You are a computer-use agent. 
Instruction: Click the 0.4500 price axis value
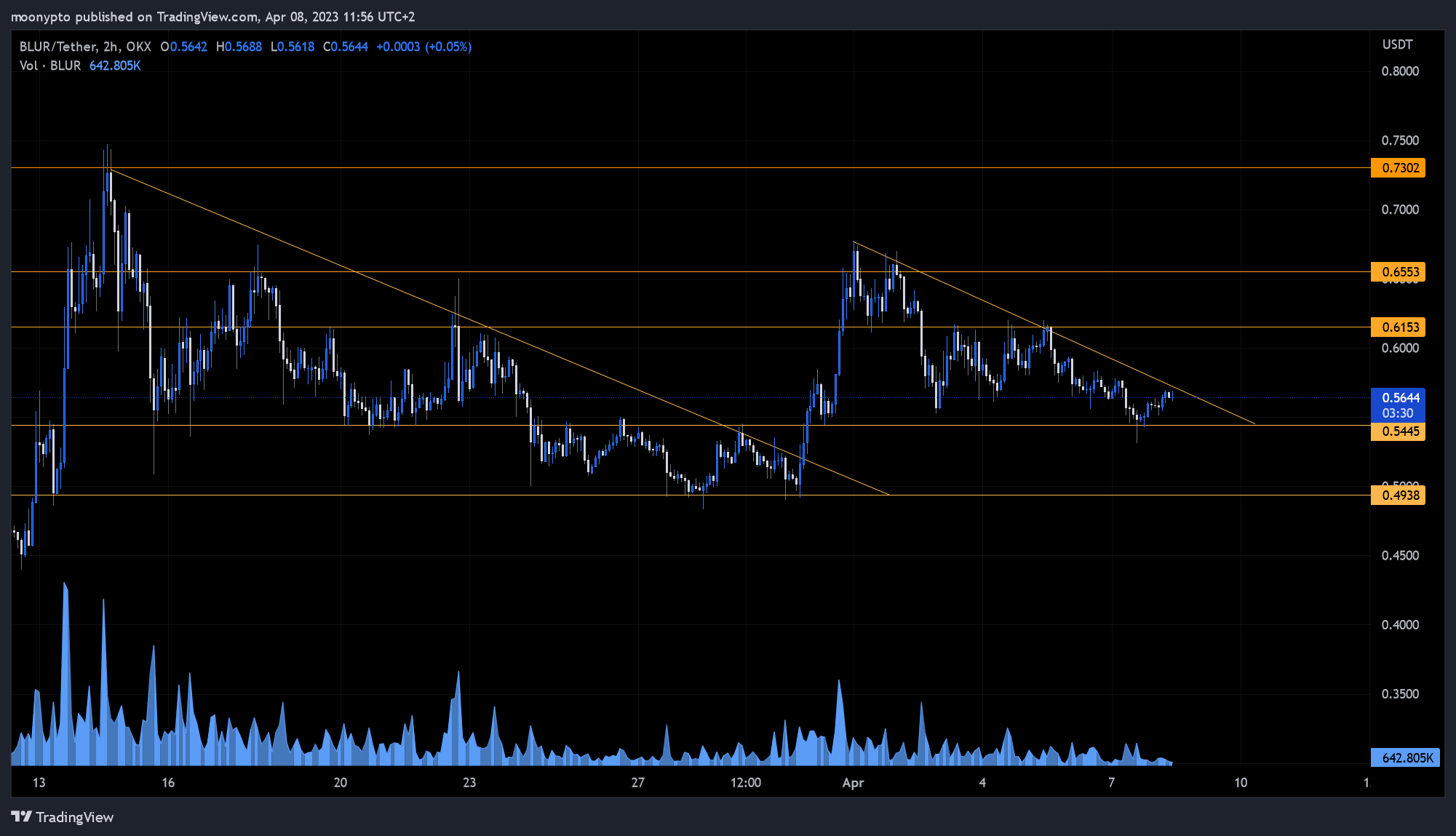click(1400, 556)
